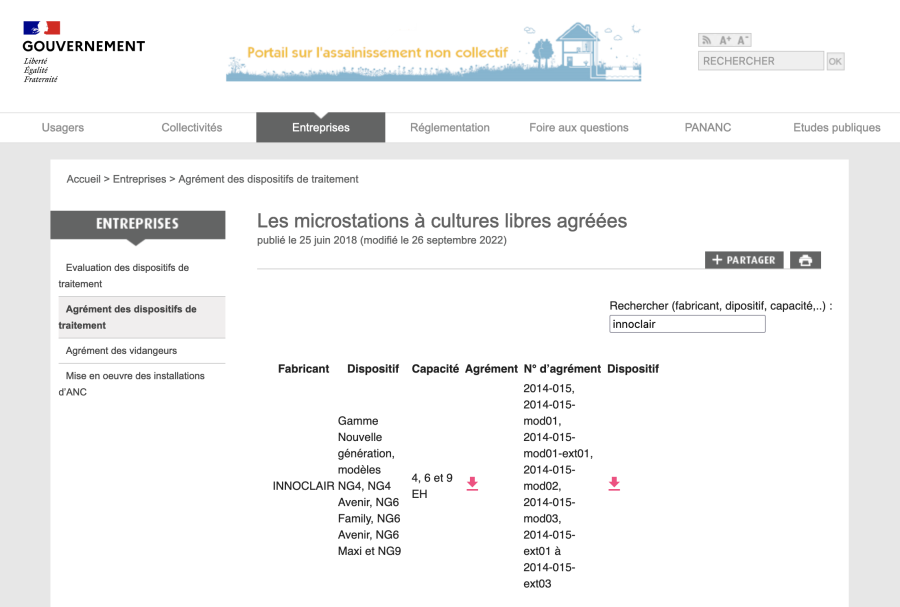Click the N° d'agrément column header
900x607 pixels.
pos(562,369)
